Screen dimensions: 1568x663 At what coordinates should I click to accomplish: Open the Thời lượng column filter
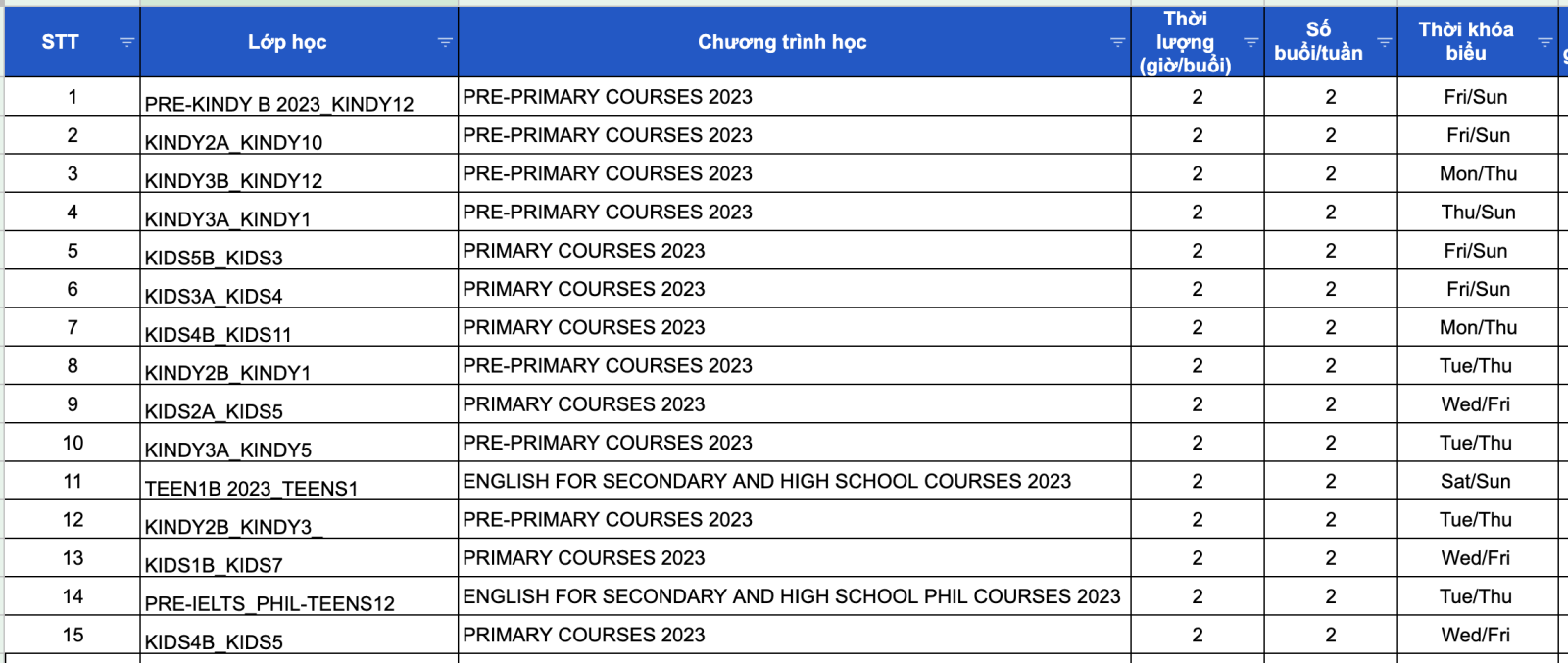point(1250,42)
